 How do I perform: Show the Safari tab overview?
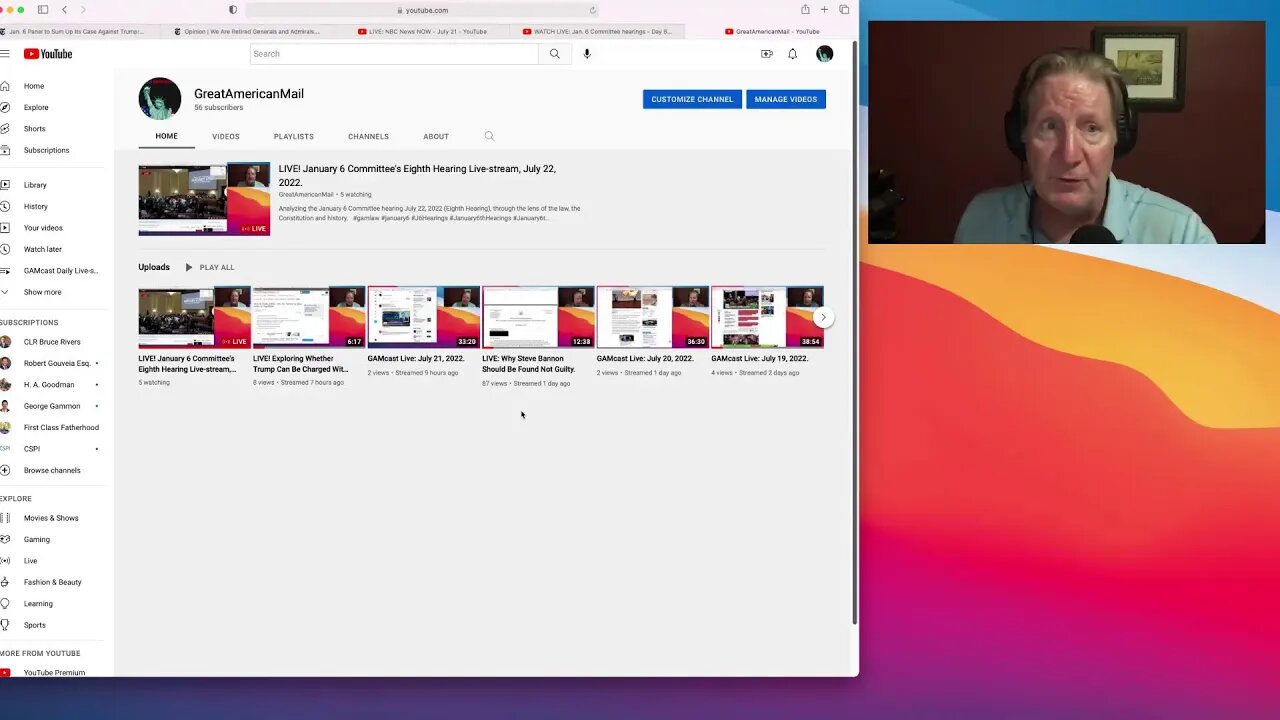coord(844,10)
